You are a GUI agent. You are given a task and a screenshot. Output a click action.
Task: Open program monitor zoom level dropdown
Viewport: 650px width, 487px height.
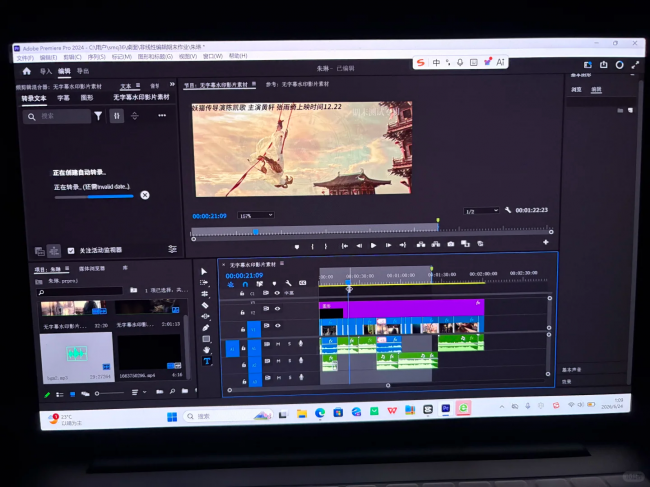(255, 216)
